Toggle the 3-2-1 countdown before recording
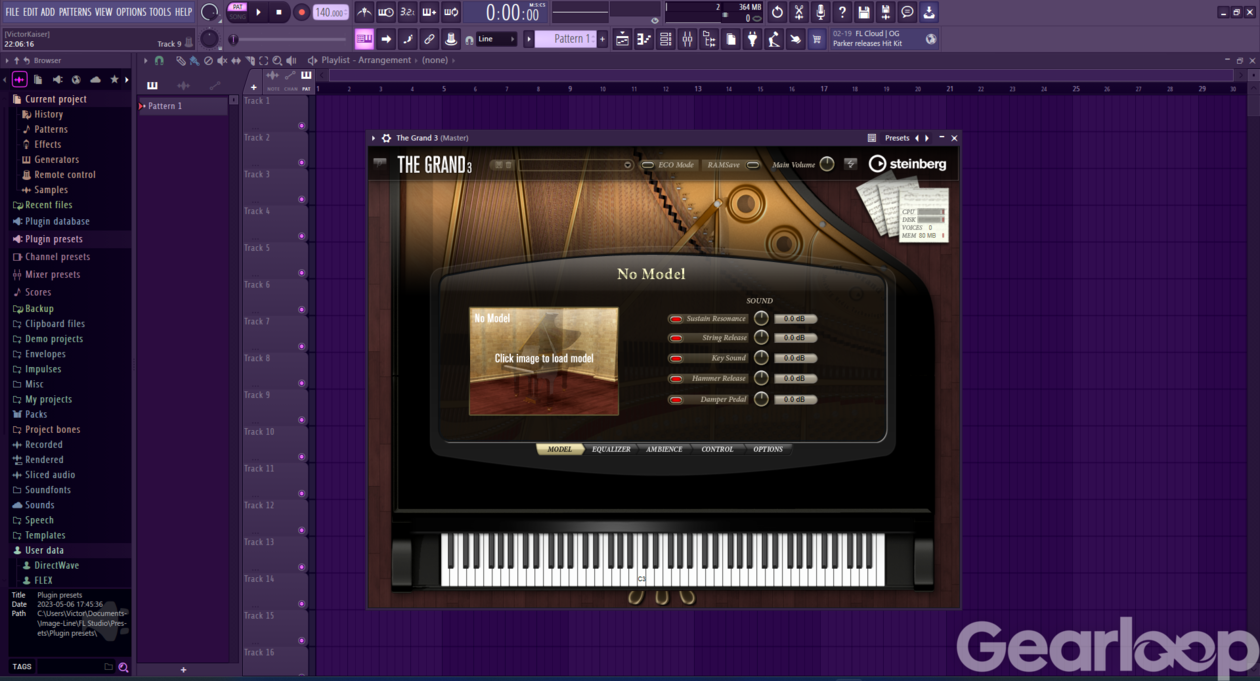 (x=408, y=12)
